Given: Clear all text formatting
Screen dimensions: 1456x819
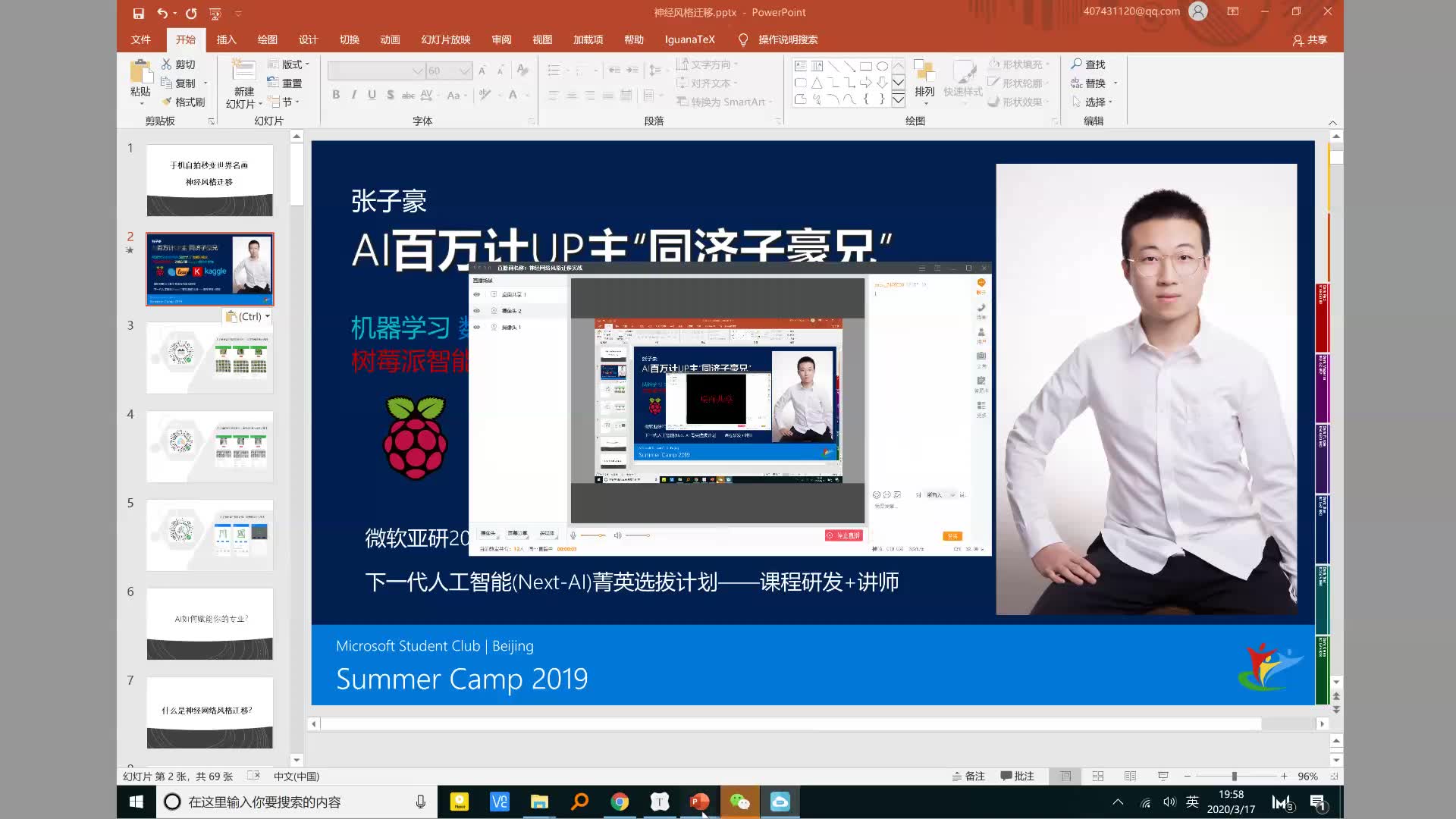Looking at the screenshot, I should 522,71.
